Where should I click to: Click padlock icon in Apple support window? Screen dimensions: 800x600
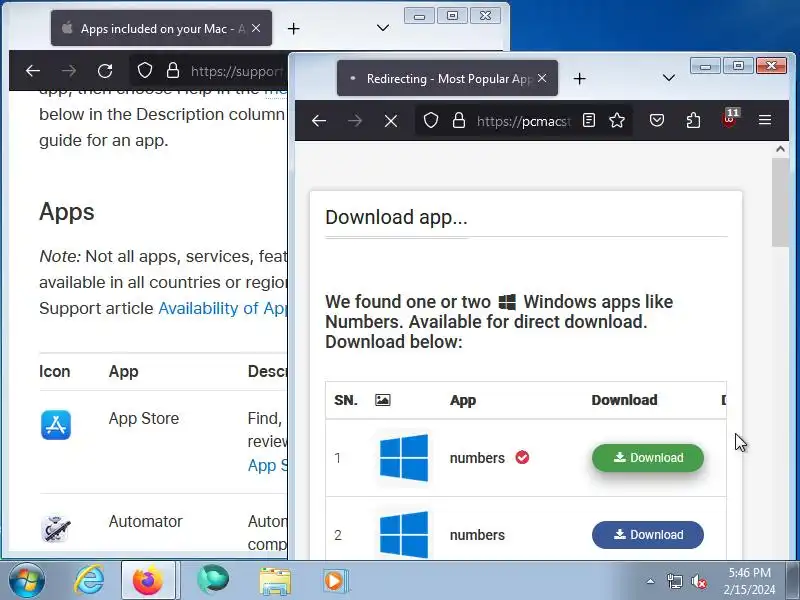(x=173, y=70)
